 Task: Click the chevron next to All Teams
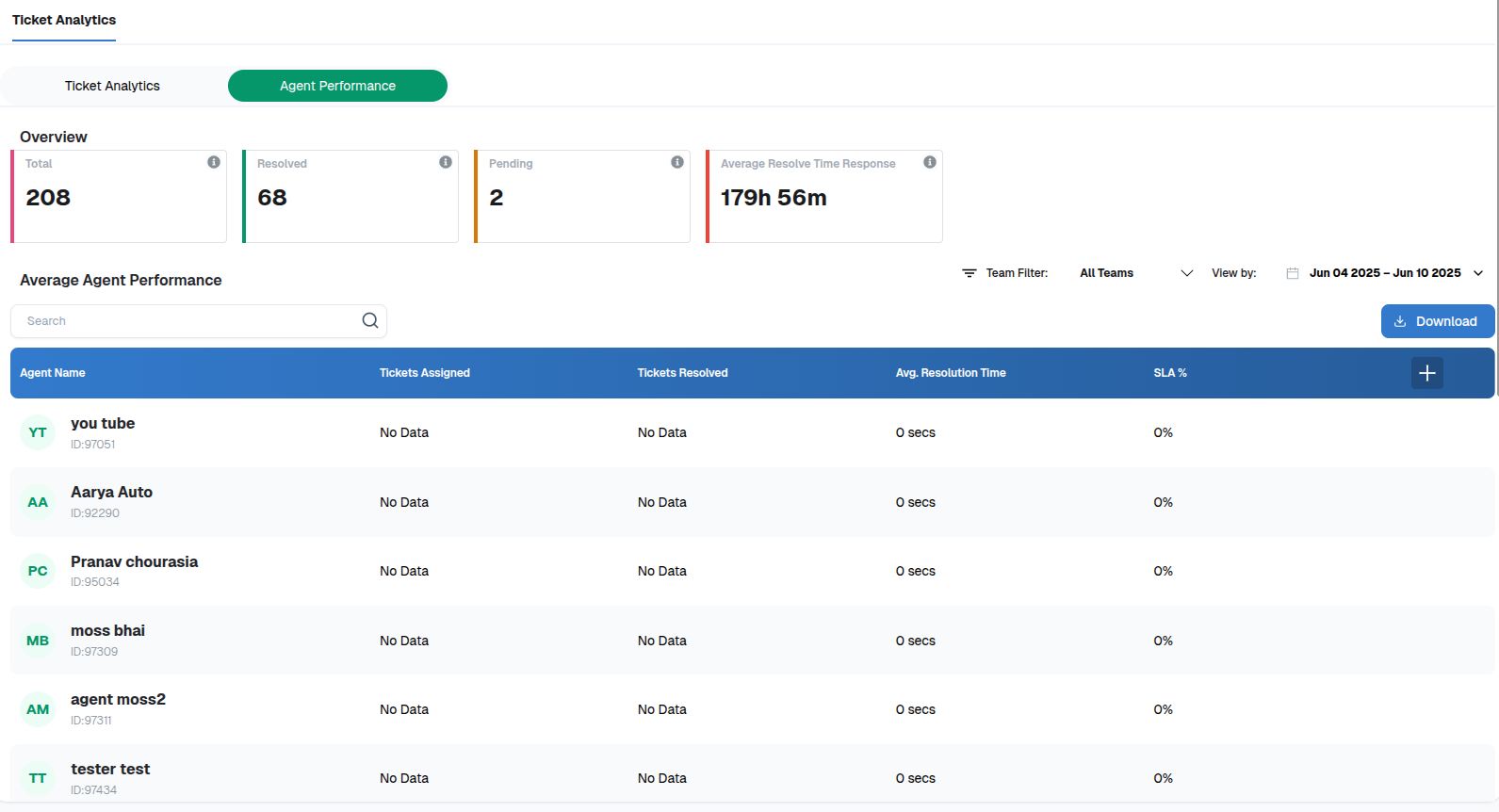tap(1187, 273)
